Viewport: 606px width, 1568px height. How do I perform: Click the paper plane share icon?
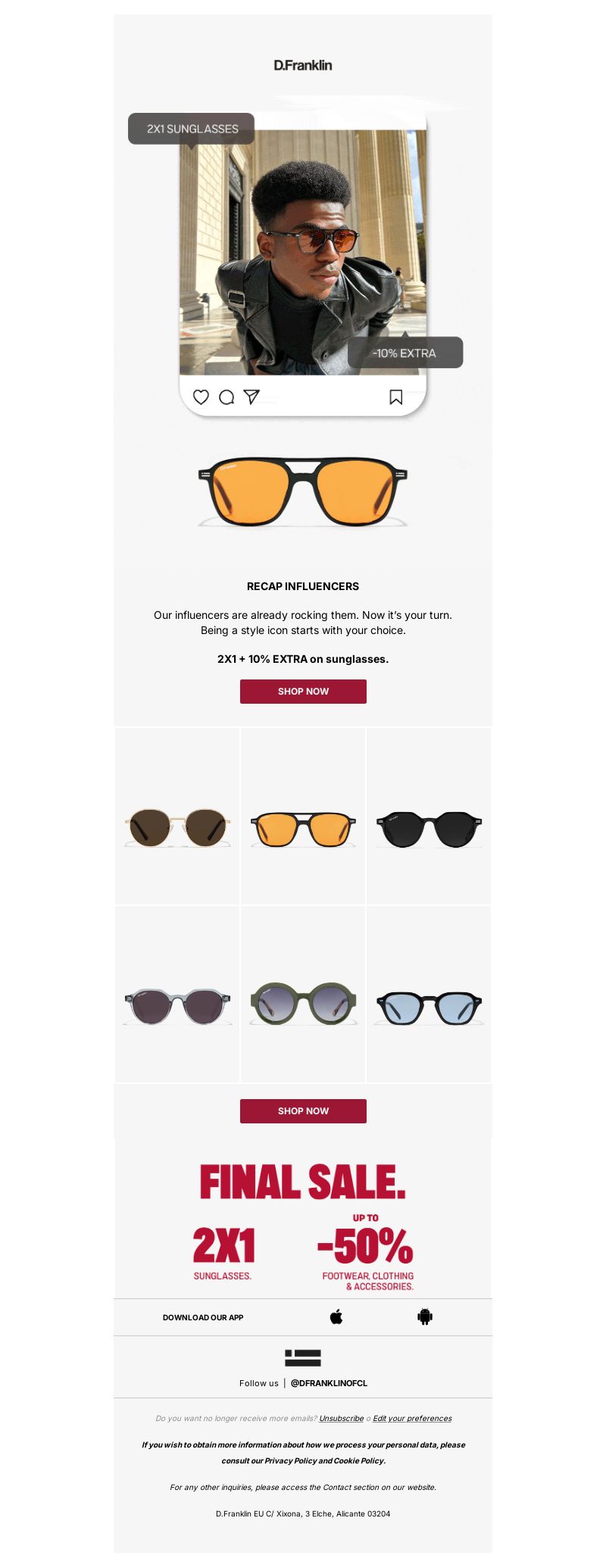(x=251, y=397)
